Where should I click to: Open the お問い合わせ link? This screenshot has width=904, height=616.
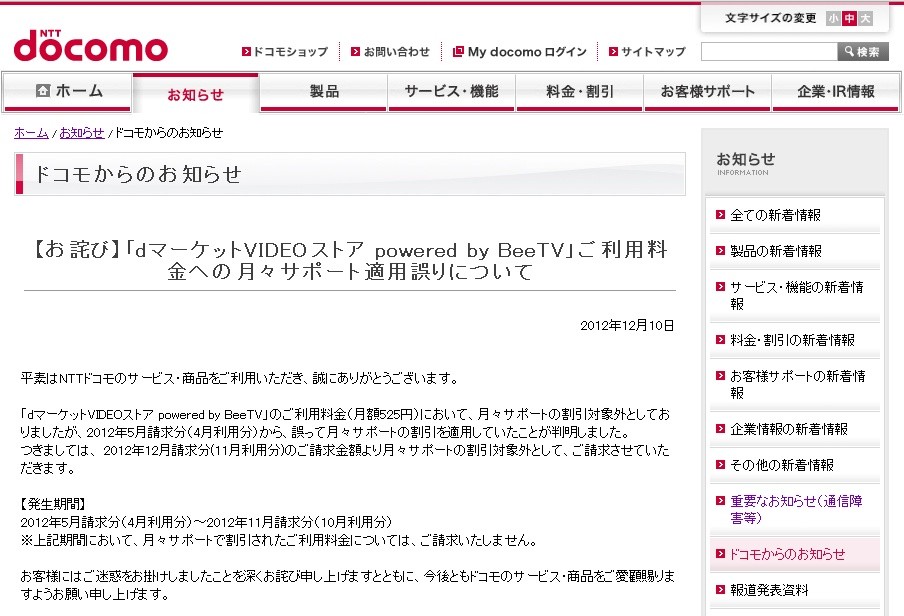click(x=390, y=52)
